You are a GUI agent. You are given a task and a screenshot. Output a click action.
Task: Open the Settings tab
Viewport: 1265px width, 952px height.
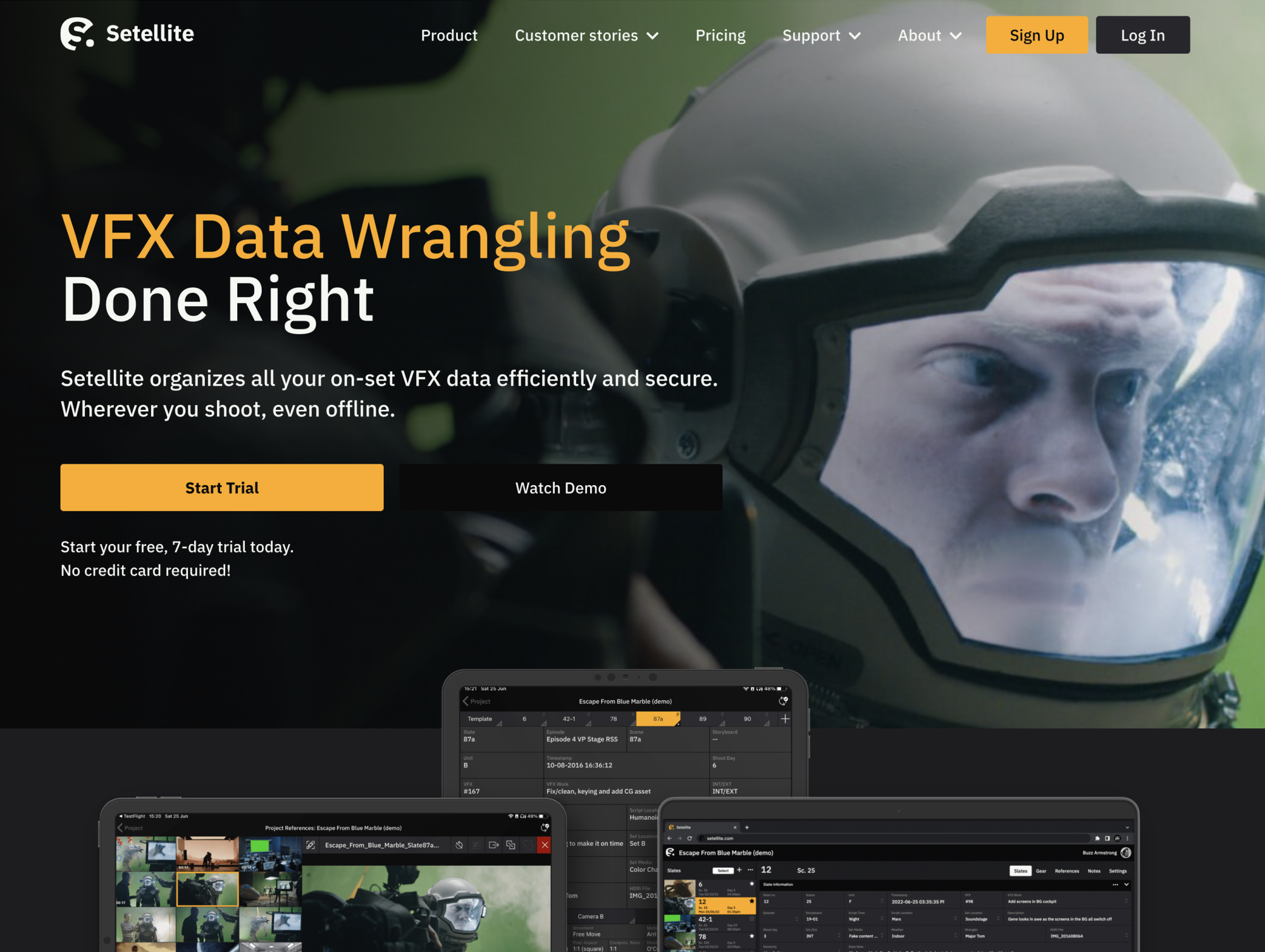click(1118, 871)
